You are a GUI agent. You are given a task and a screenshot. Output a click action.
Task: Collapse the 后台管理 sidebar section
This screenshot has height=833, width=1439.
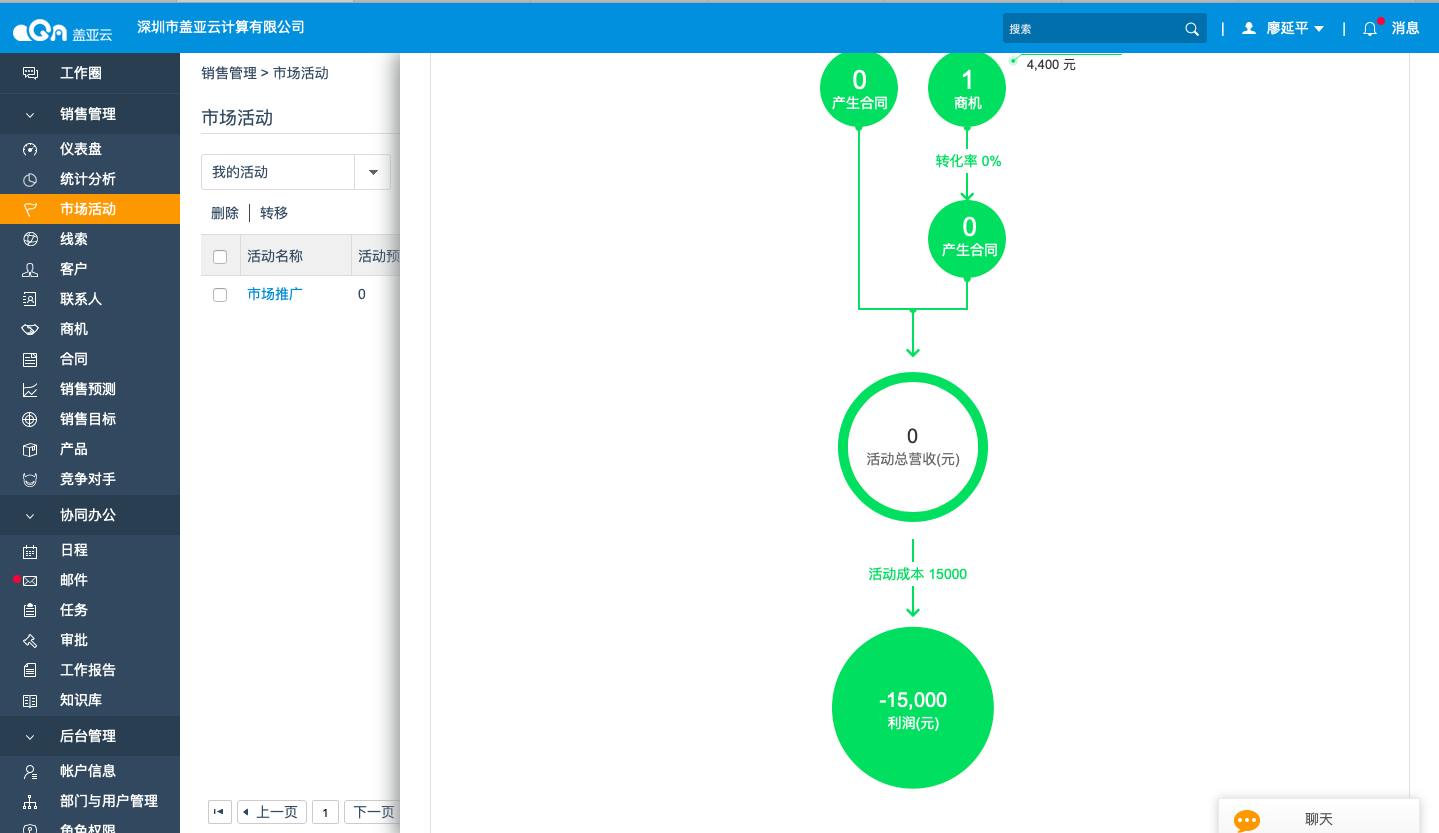pyautogui.click(x=30, y=737)
